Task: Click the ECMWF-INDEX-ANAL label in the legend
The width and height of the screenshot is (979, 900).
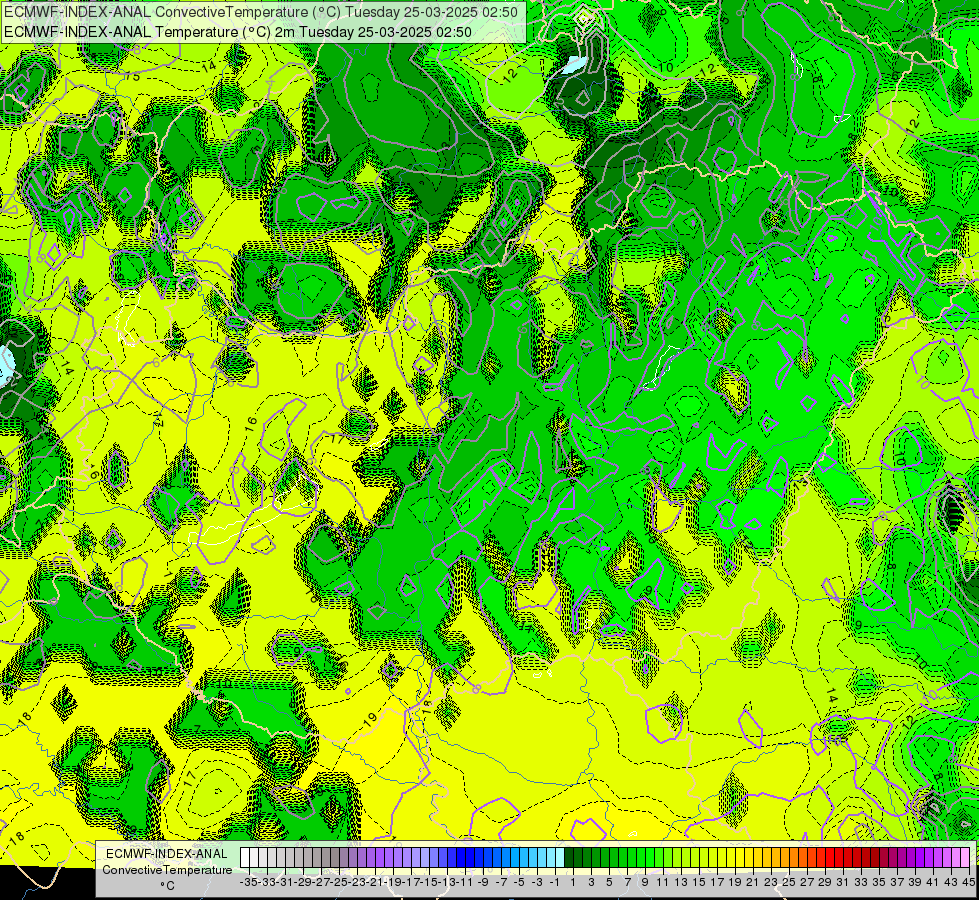Action: [x=167, y=854]
